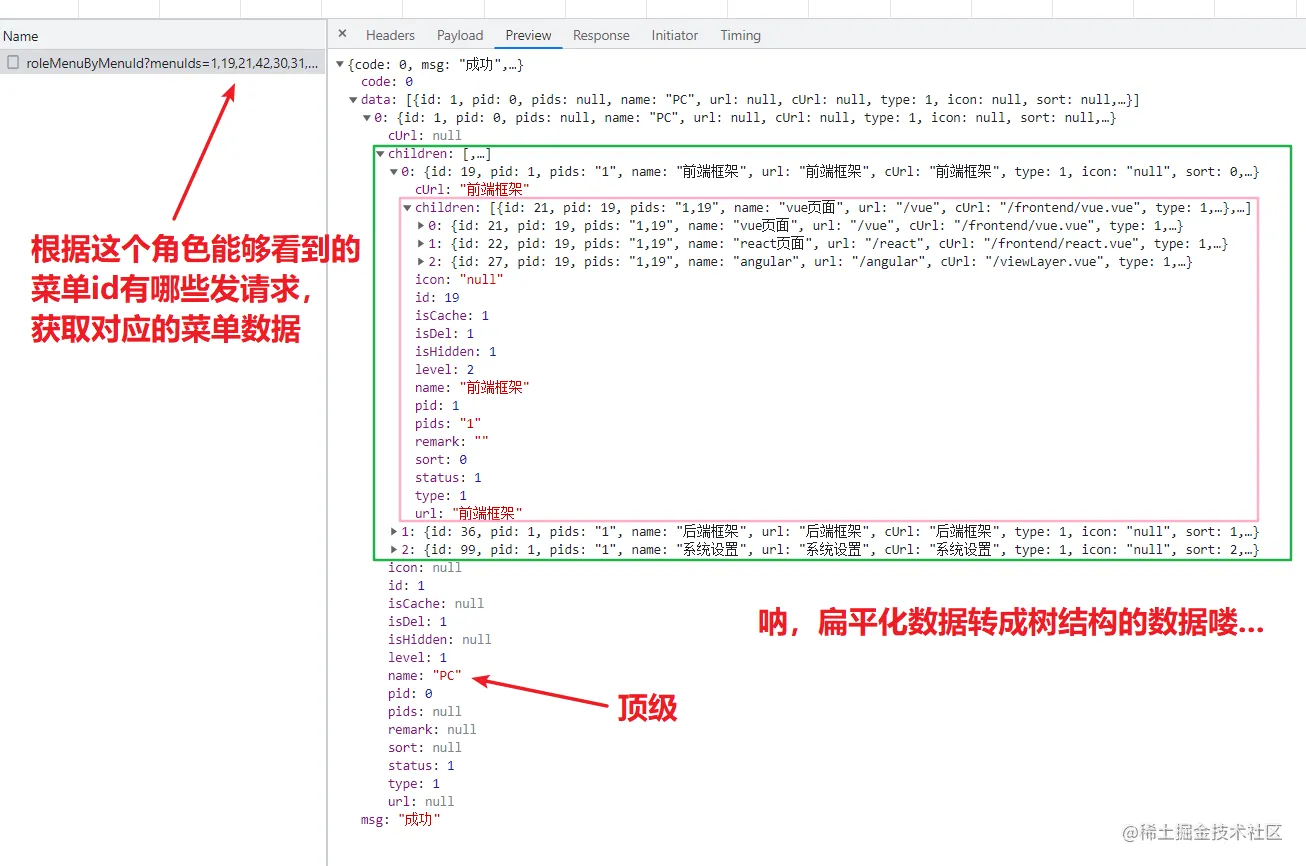Click the url: "前端框架" property

click(x=469, y=514)
